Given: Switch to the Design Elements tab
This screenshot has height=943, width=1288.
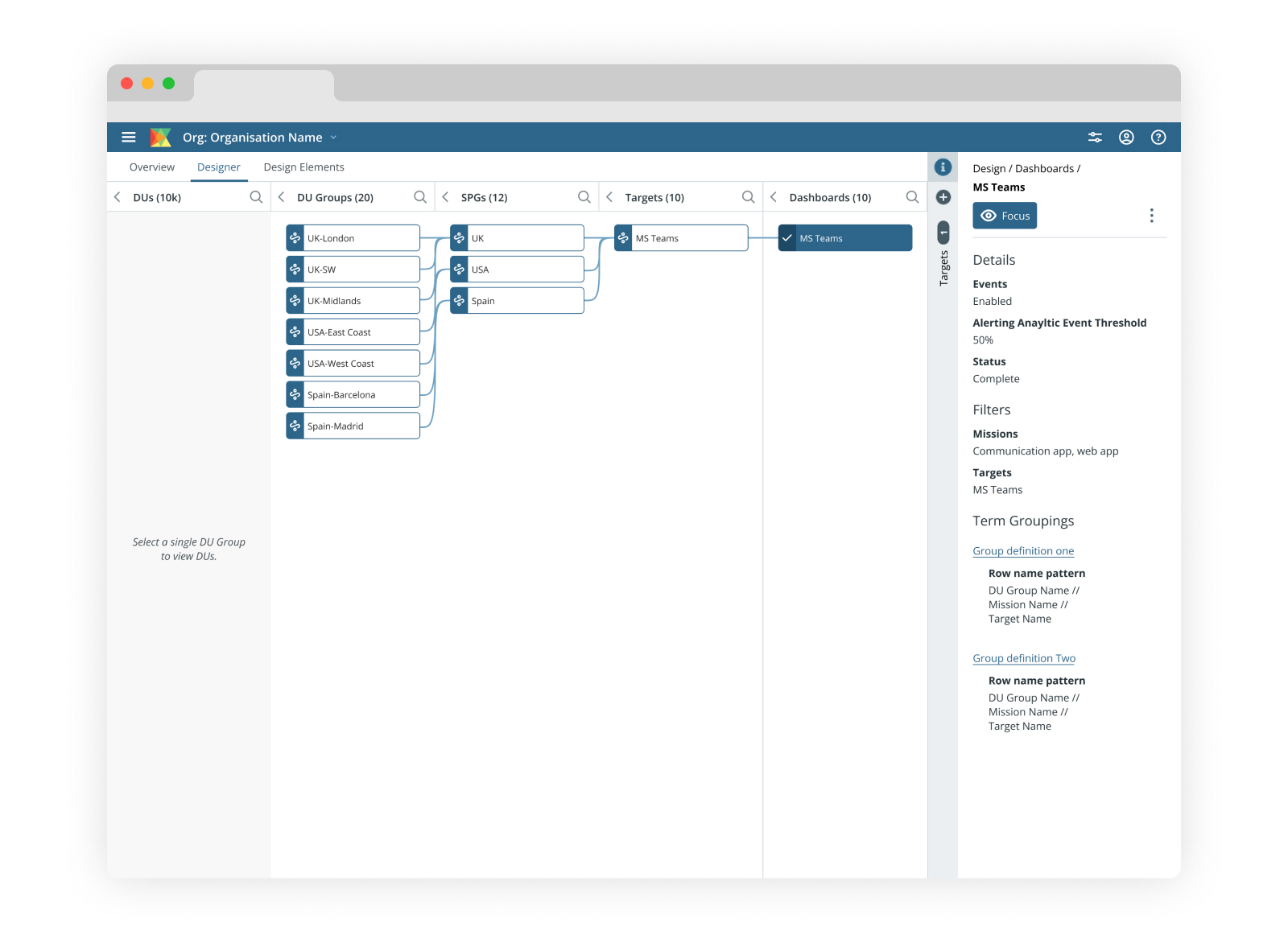Looking at the screenshot, I should (303, 167).
